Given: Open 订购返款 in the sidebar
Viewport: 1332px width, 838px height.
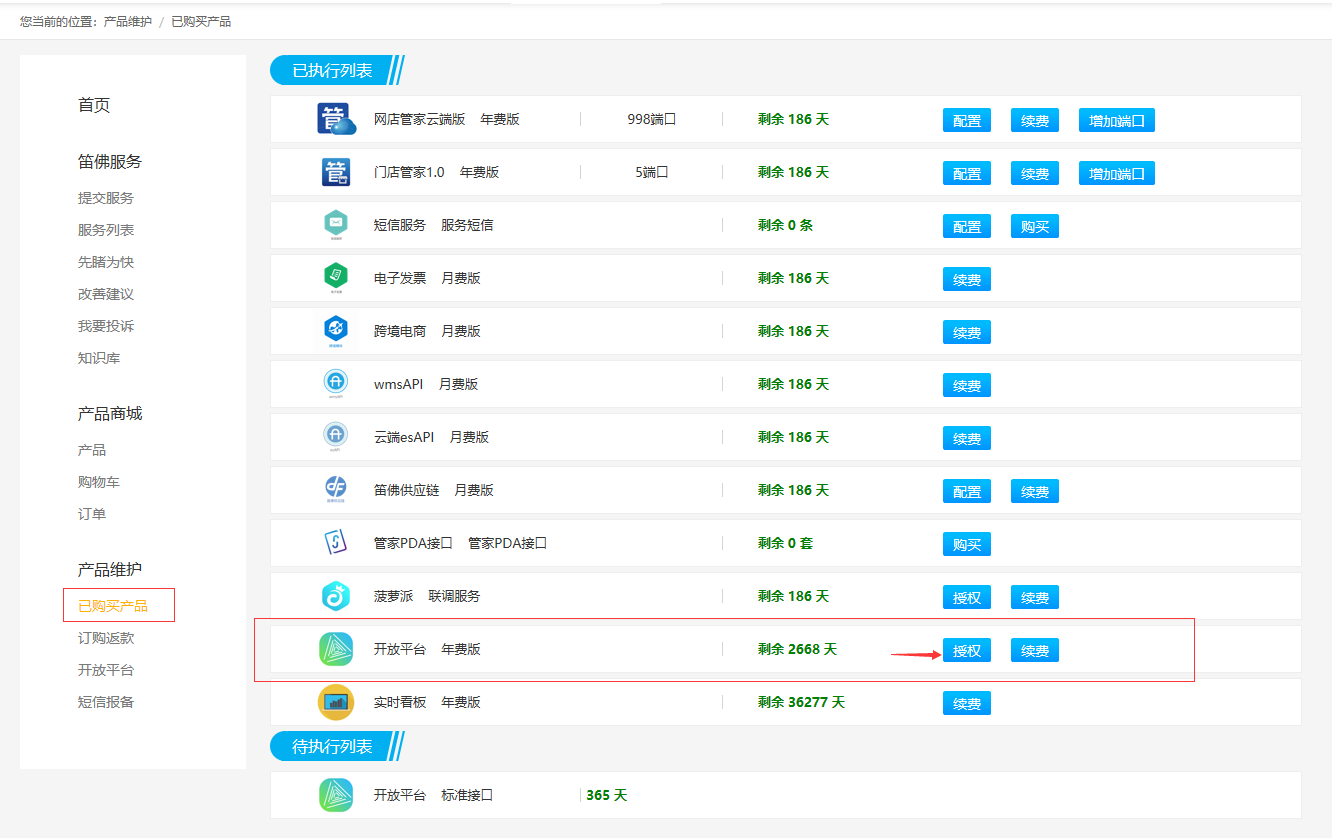Looking at the screenshot, I should (106, 638).
